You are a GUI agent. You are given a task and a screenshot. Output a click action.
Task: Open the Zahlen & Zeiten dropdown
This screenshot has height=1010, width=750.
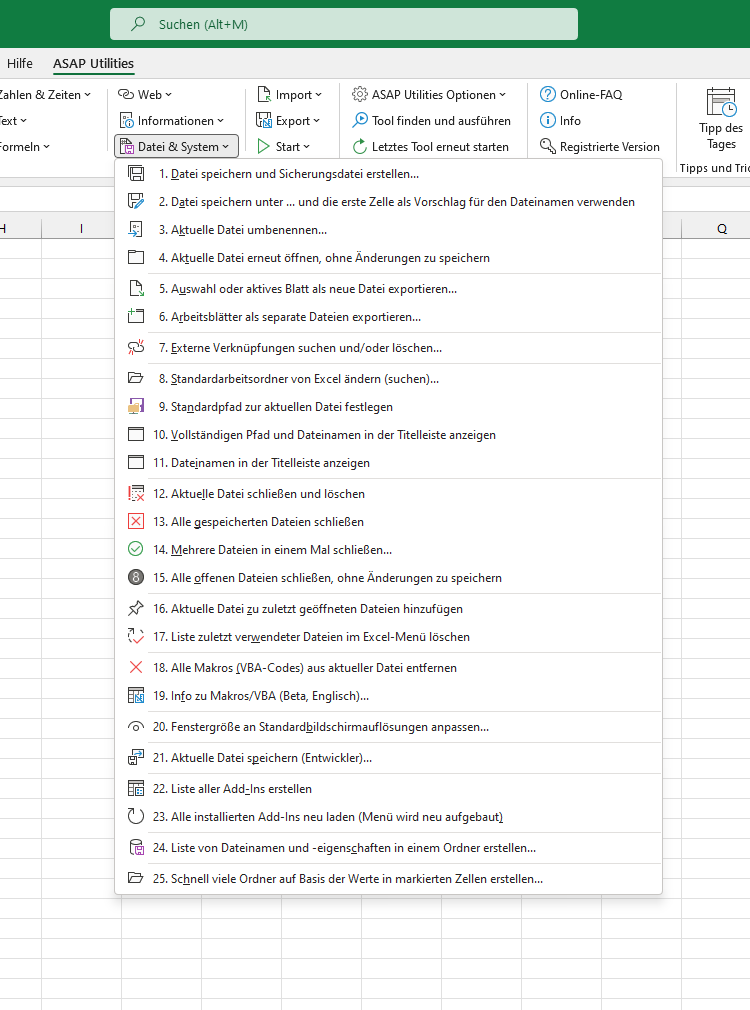44,95
